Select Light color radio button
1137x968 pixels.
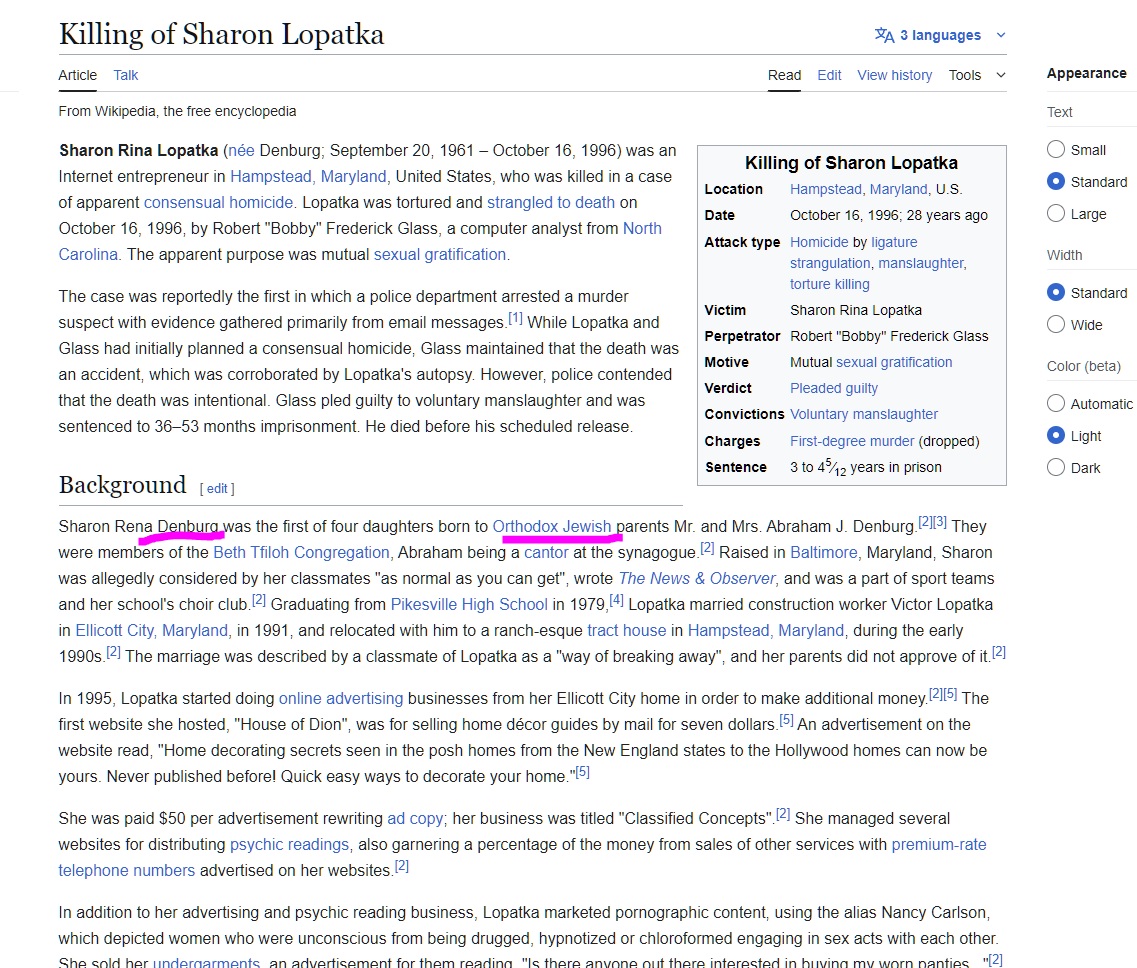click(1056, 435)
